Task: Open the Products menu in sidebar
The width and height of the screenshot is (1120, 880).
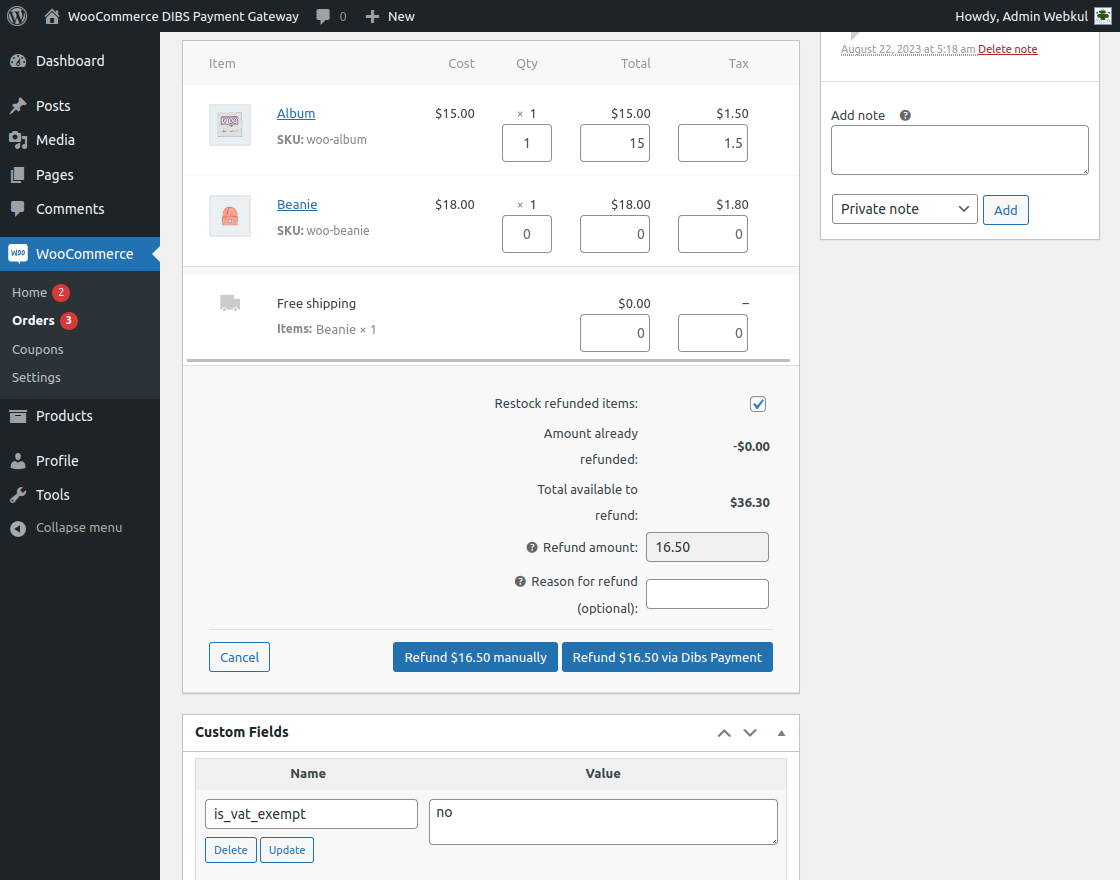Action: click(x=64, y=416)
